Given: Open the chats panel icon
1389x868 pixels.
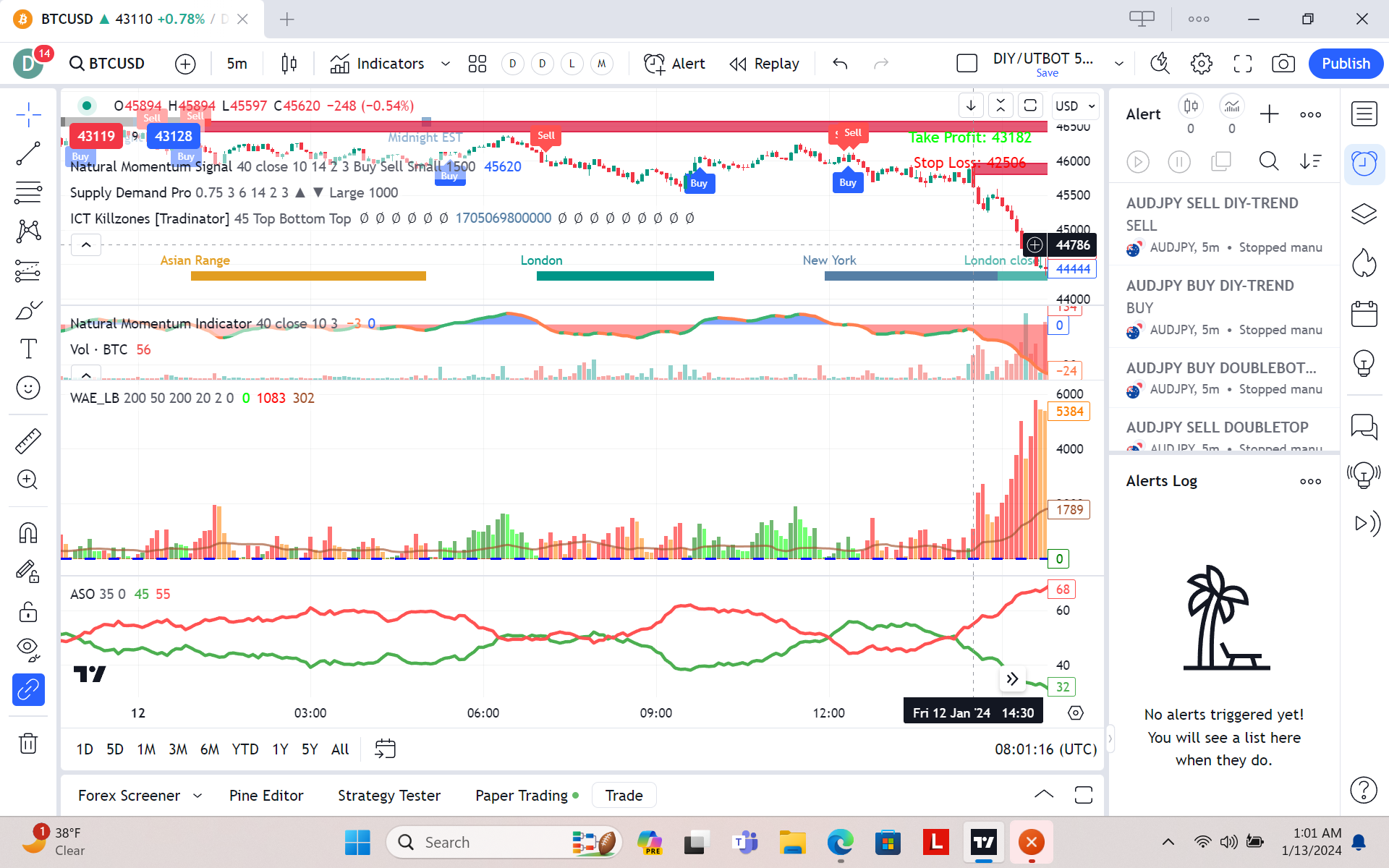Looking at the screenshot, I should point(1364,427).
